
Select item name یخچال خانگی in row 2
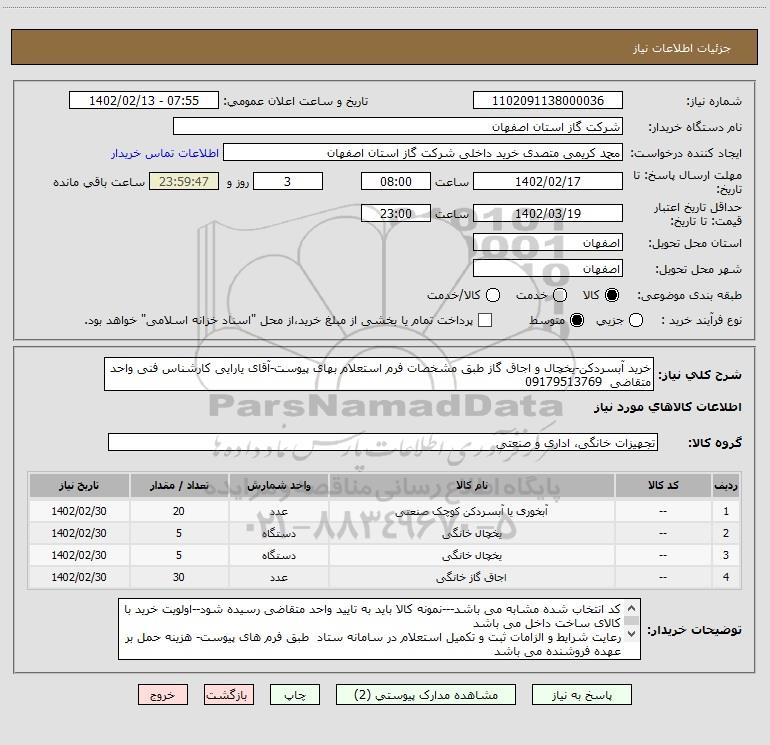(x=471, y=533)
